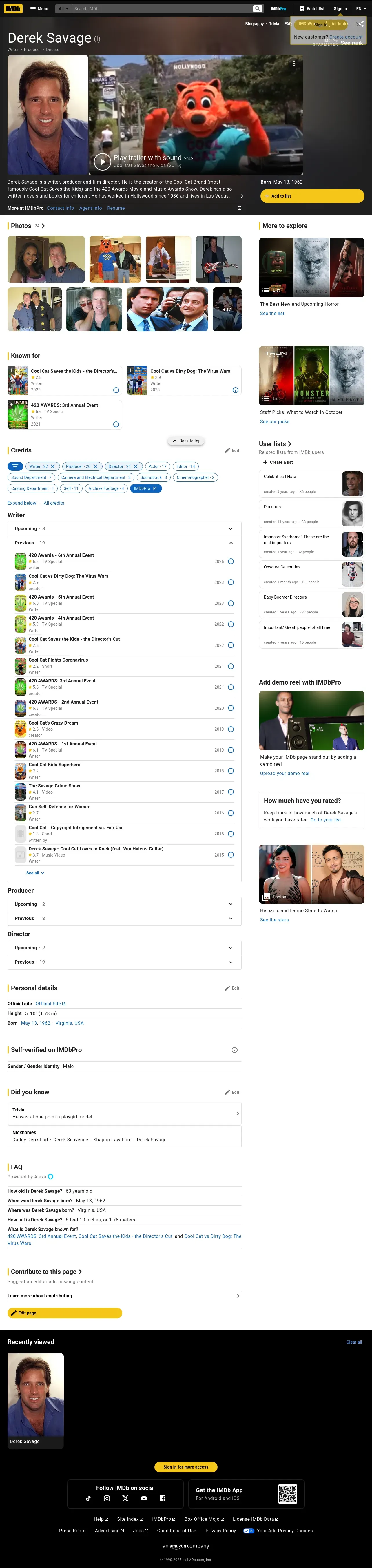Screen dimensions: 372x1568
Task: Remove the Writer filter chip
Action: pyautogui.click(x=53, y=466)
